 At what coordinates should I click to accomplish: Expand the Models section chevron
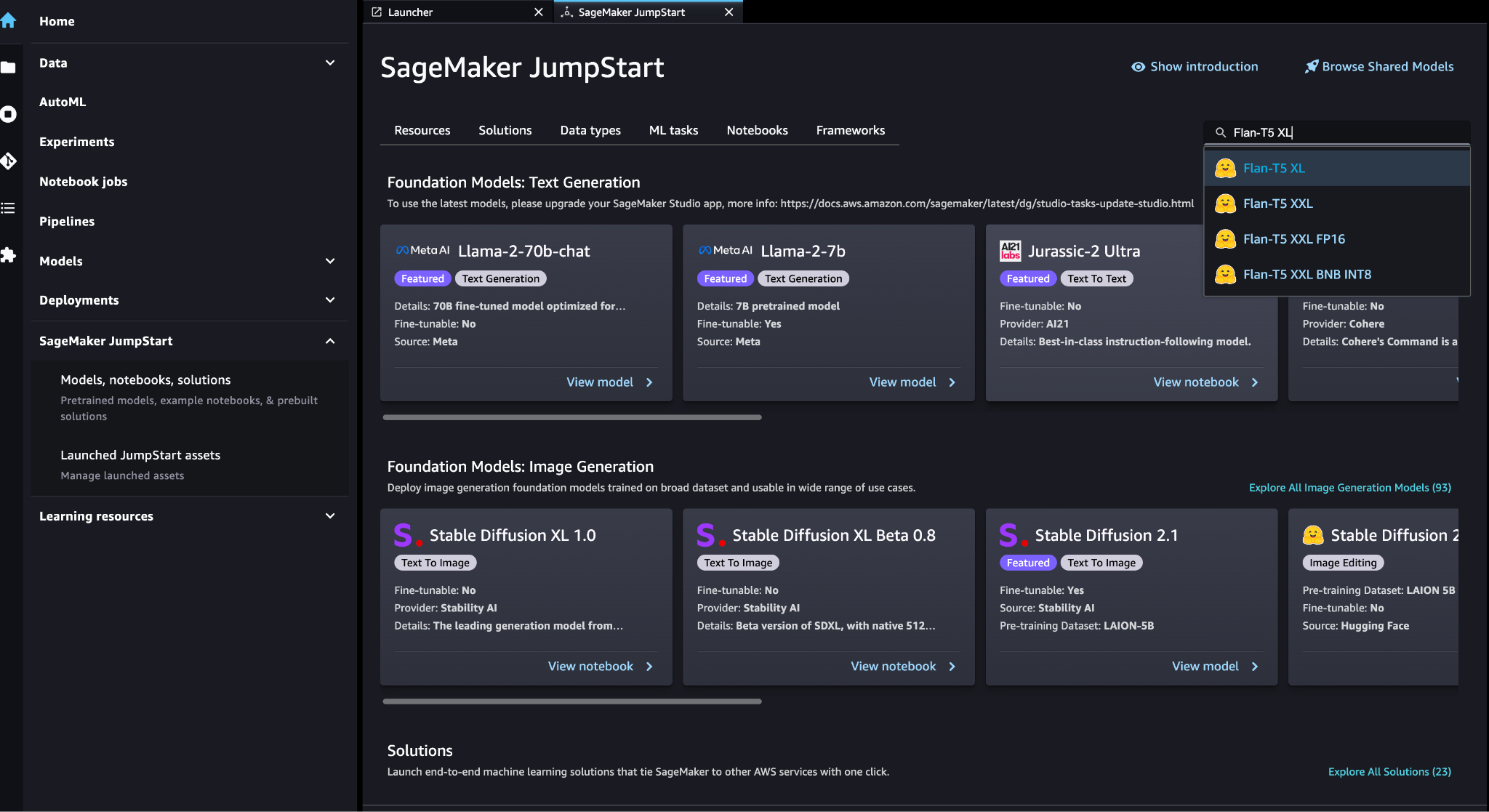[x=330, y=261]
